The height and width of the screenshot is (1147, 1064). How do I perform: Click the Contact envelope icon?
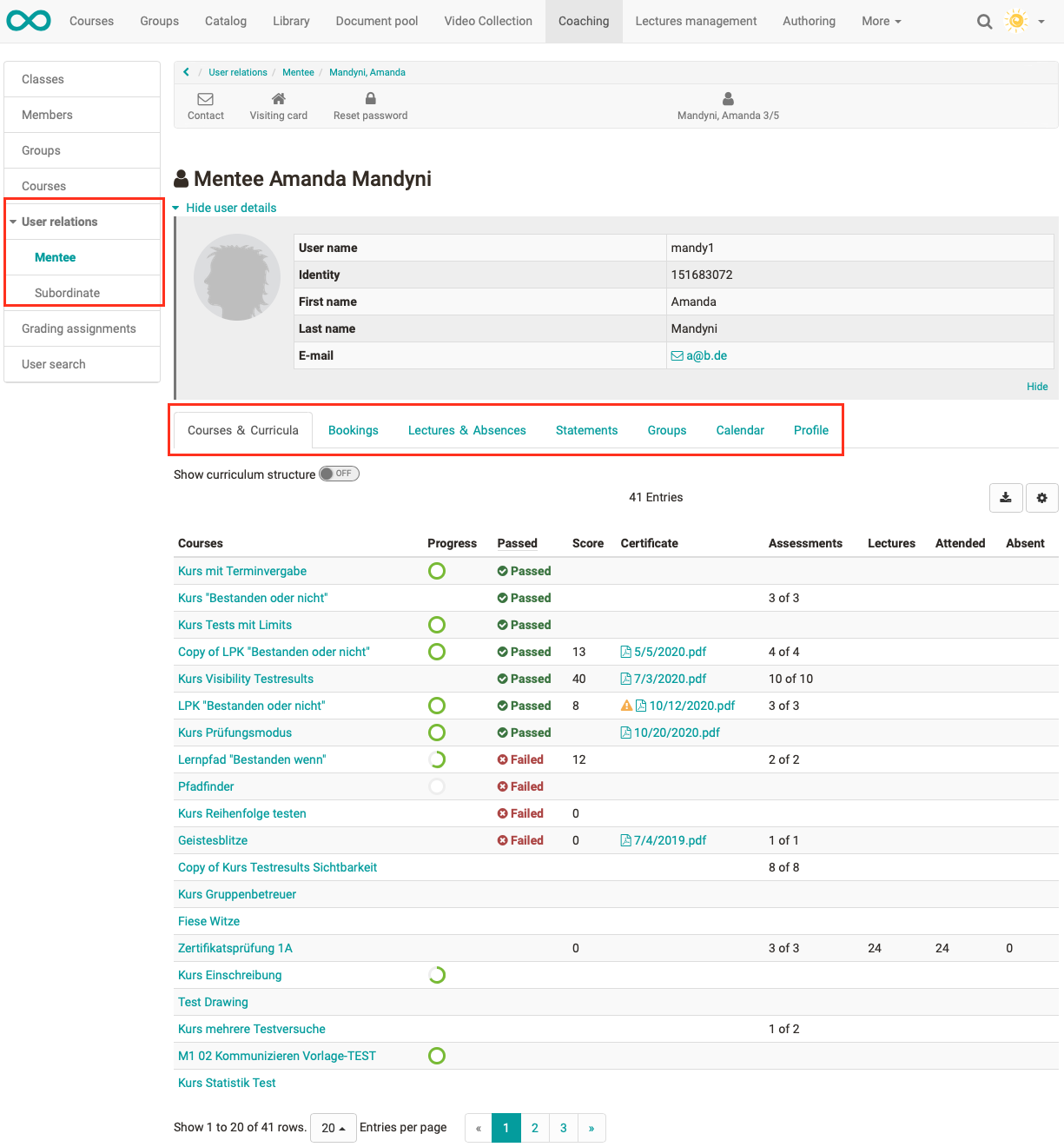pos(205,99)
